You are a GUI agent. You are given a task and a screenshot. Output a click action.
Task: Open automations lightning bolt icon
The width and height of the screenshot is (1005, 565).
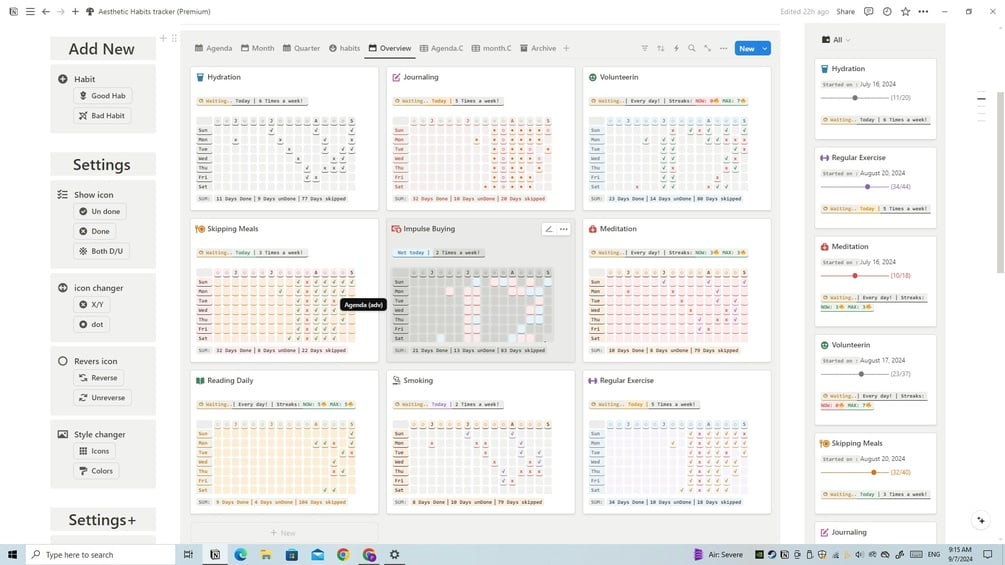(x=676, y=49)
